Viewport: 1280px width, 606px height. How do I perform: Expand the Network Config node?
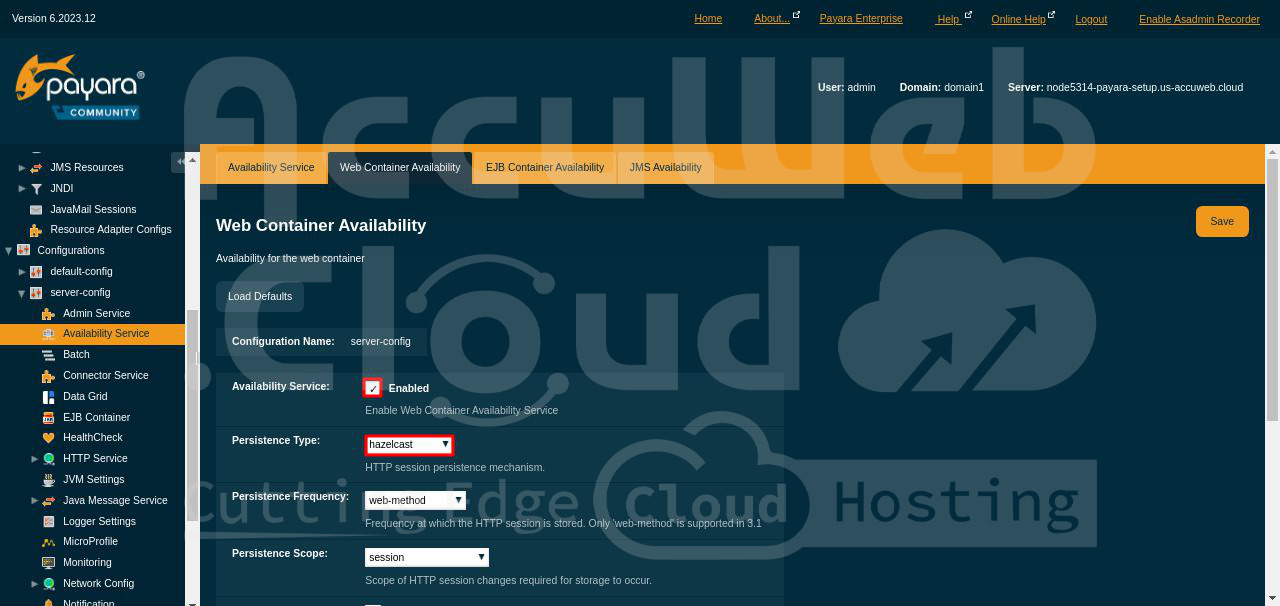coord(35,584)
